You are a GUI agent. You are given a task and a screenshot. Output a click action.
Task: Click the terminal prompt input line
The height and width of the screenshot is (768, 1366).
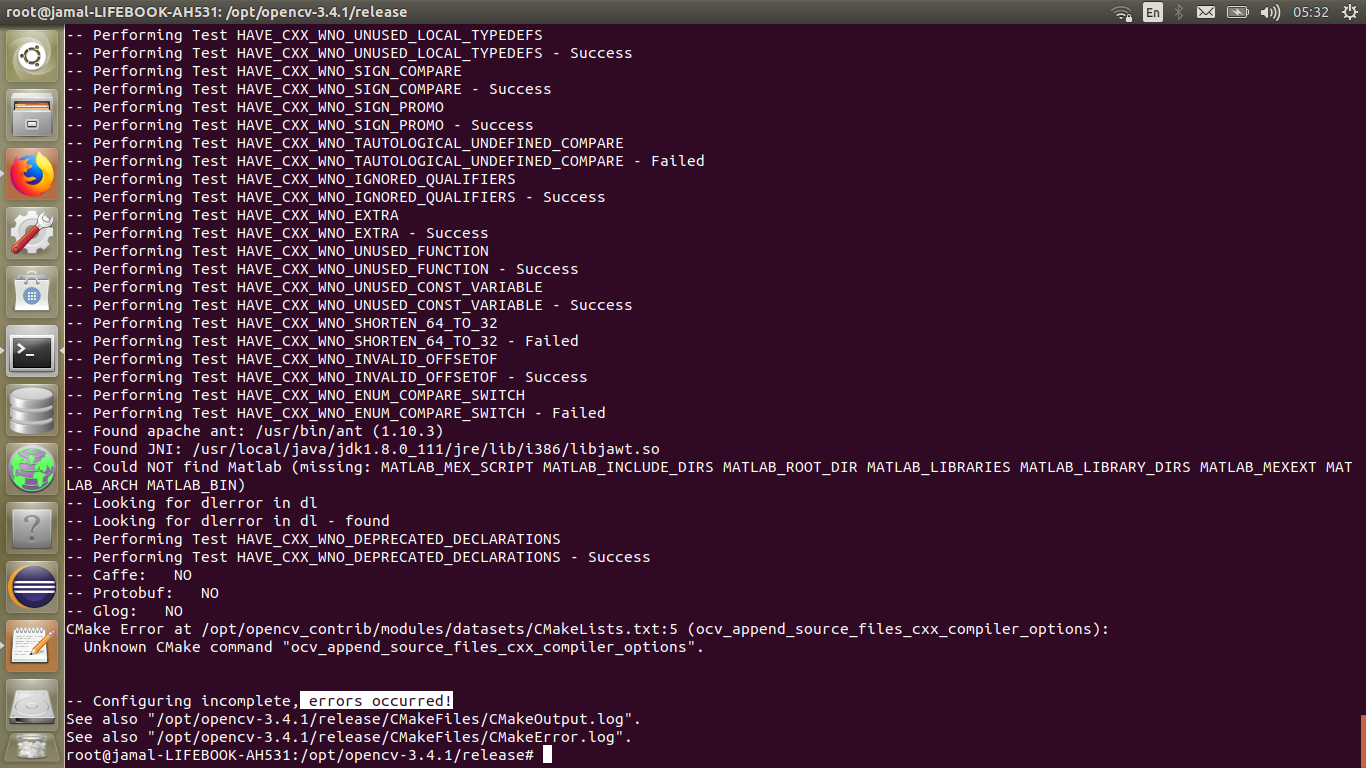pos(309,755)
